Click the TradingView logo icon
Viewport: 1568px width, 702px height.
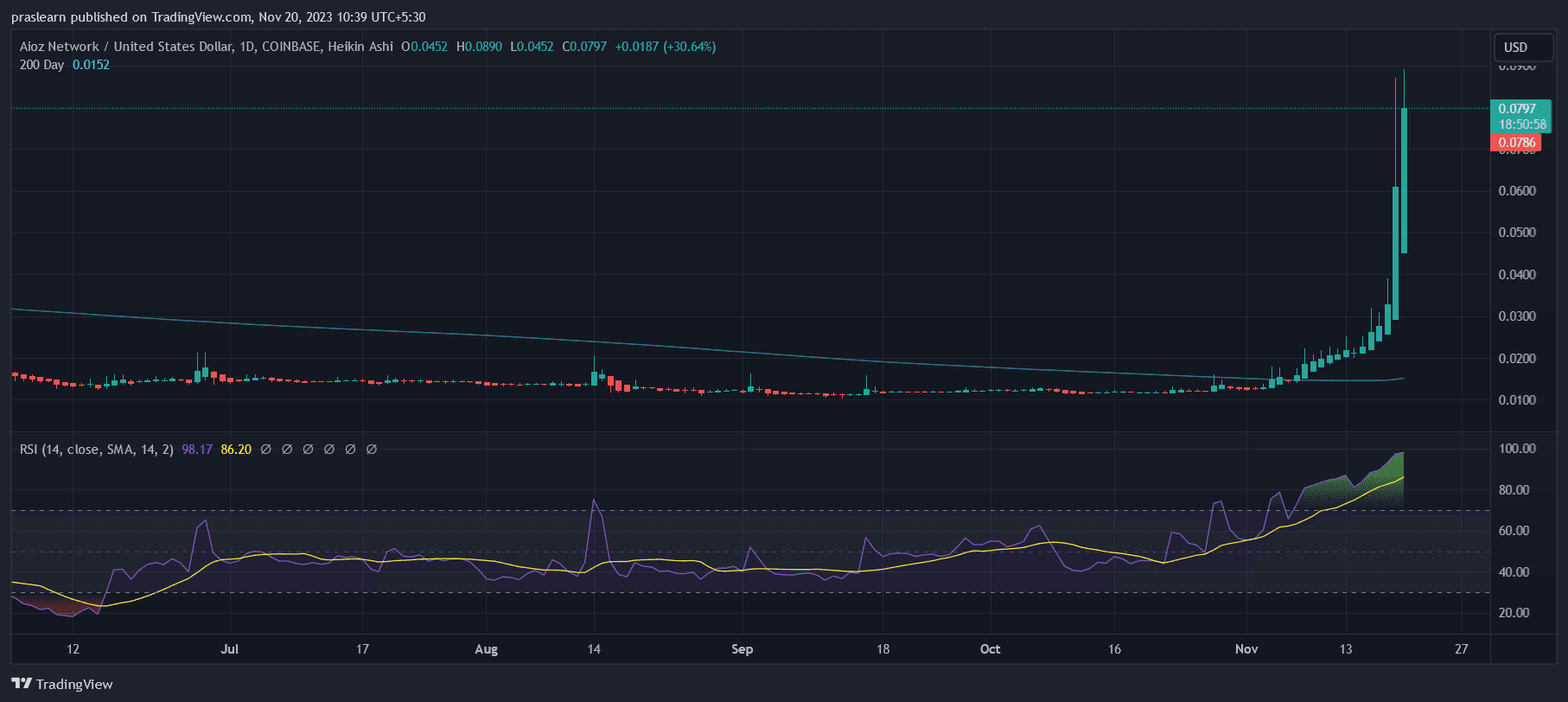click(22, 684)
